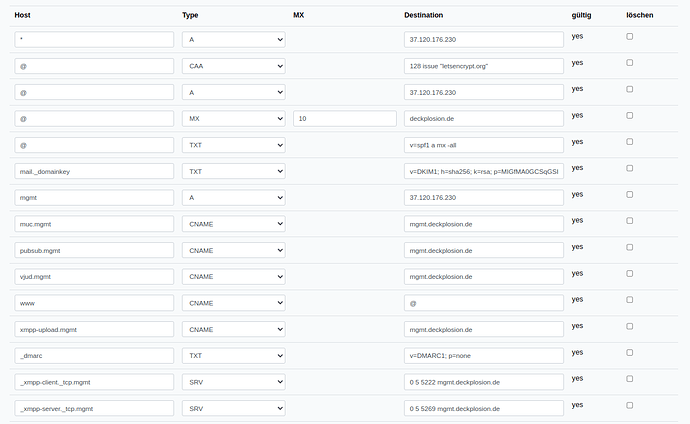Tick the delete checkbox for _dmarc row
This screenshot has height=424, width=690.
tap(630, 352)
